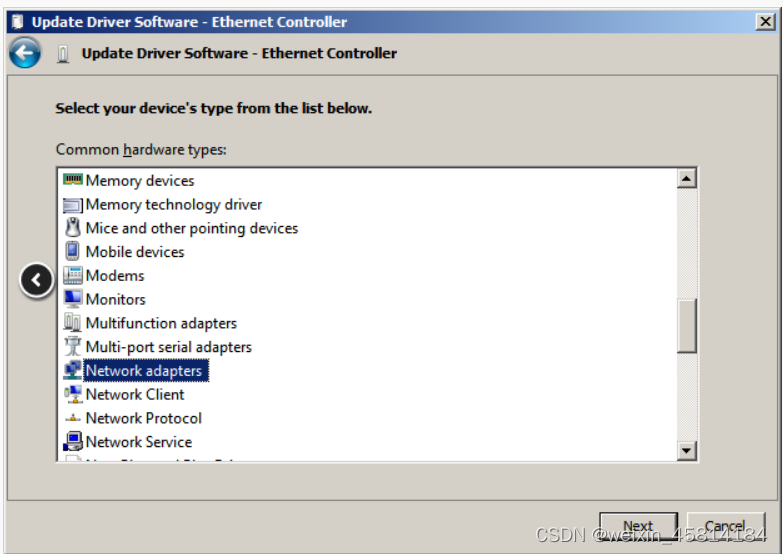783x554 pixels.
Task: Click the Network Service icon
Action: click(73, 441)
